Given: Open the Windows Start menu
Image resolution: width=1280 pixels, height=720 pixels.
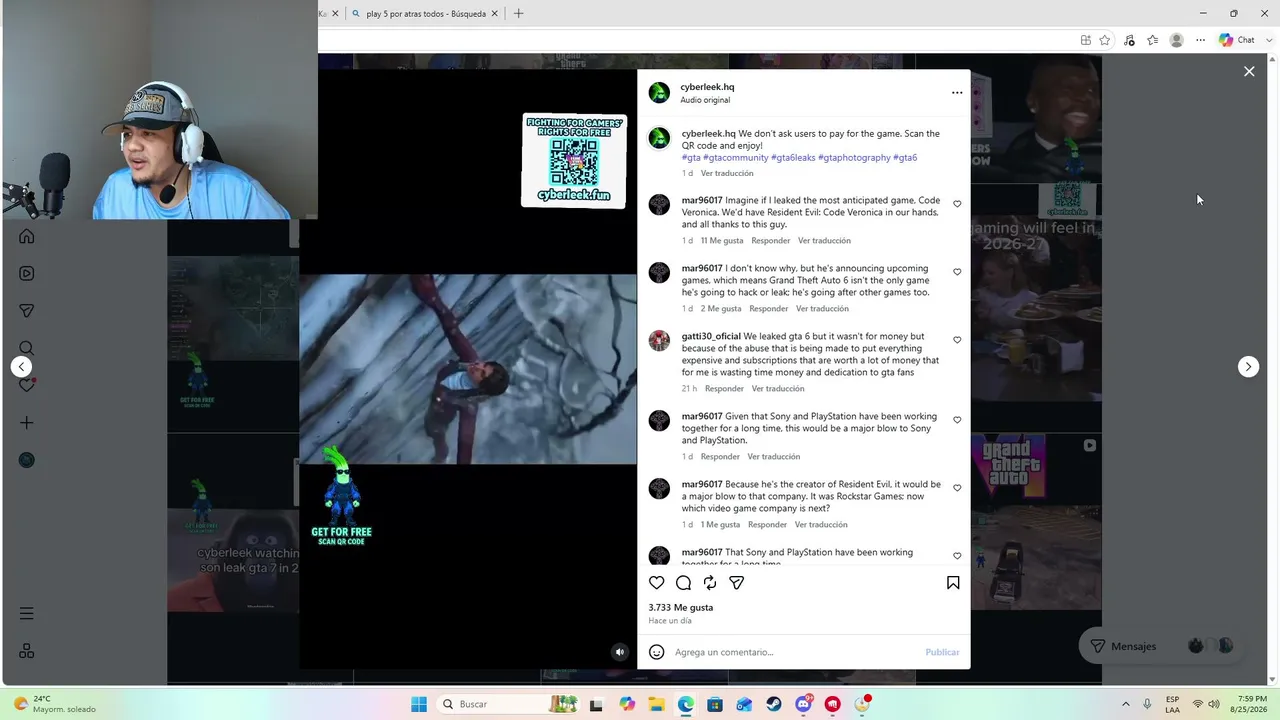Looking at the screenshot, I should coord(419,704).
